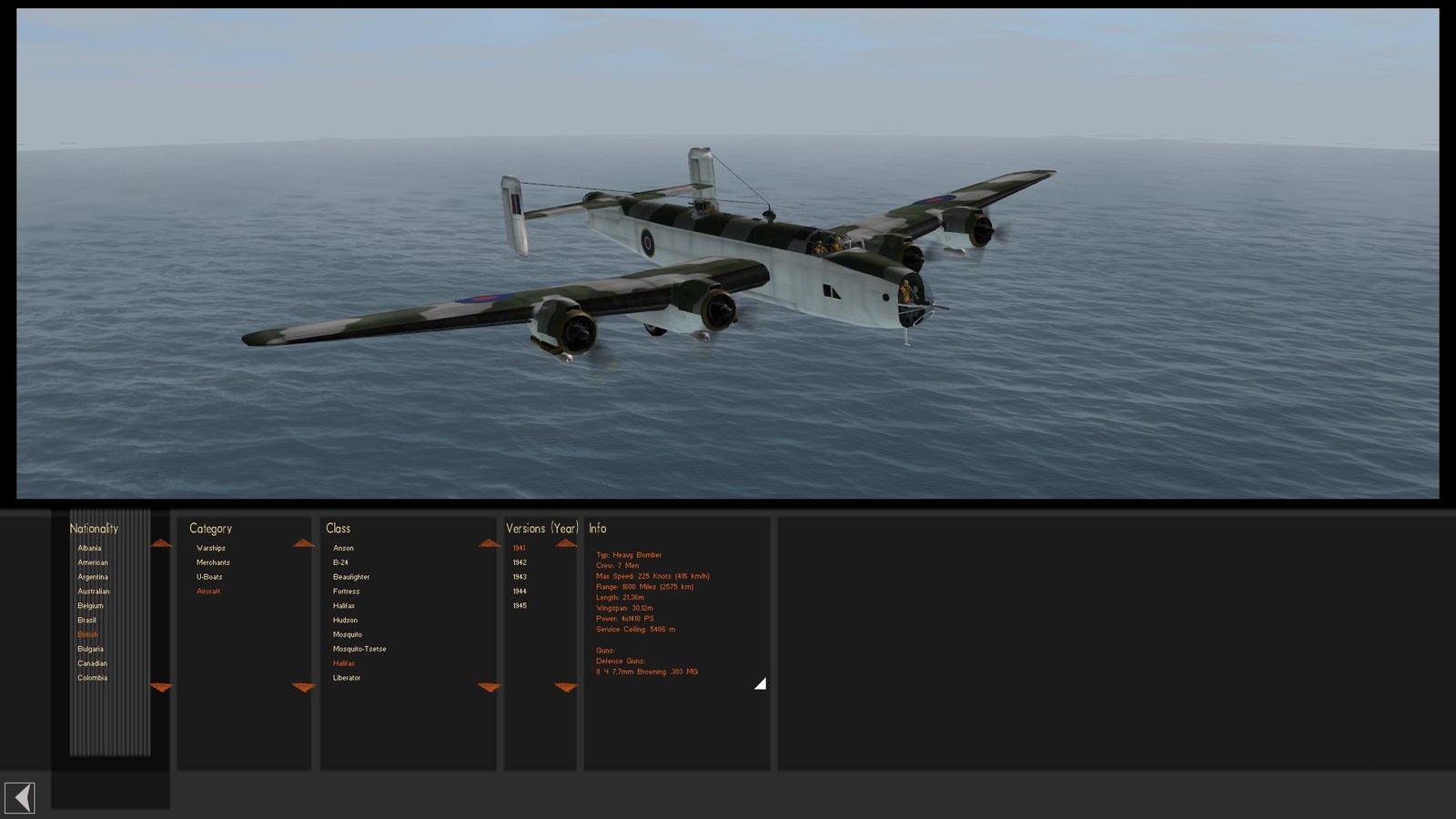1456x819 pixels.
Task: Select Canadian nationality
Action: pyautogui.click(x=92, y=663)
